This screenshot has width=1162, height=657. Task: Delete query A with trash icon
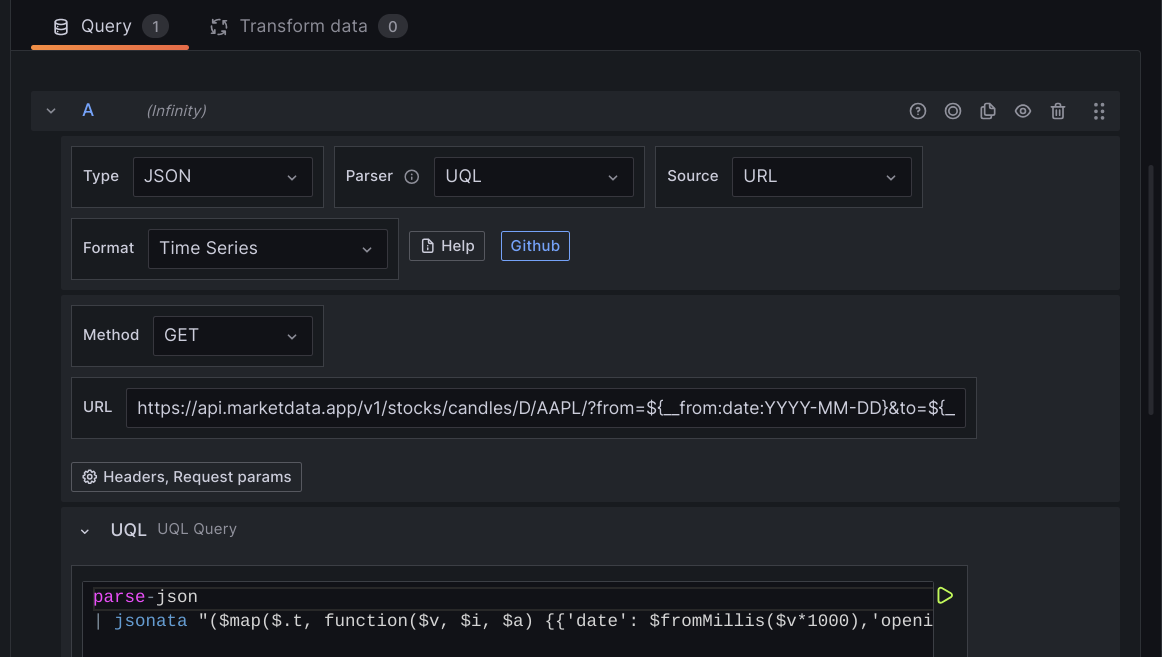(x=1058, y=111)
